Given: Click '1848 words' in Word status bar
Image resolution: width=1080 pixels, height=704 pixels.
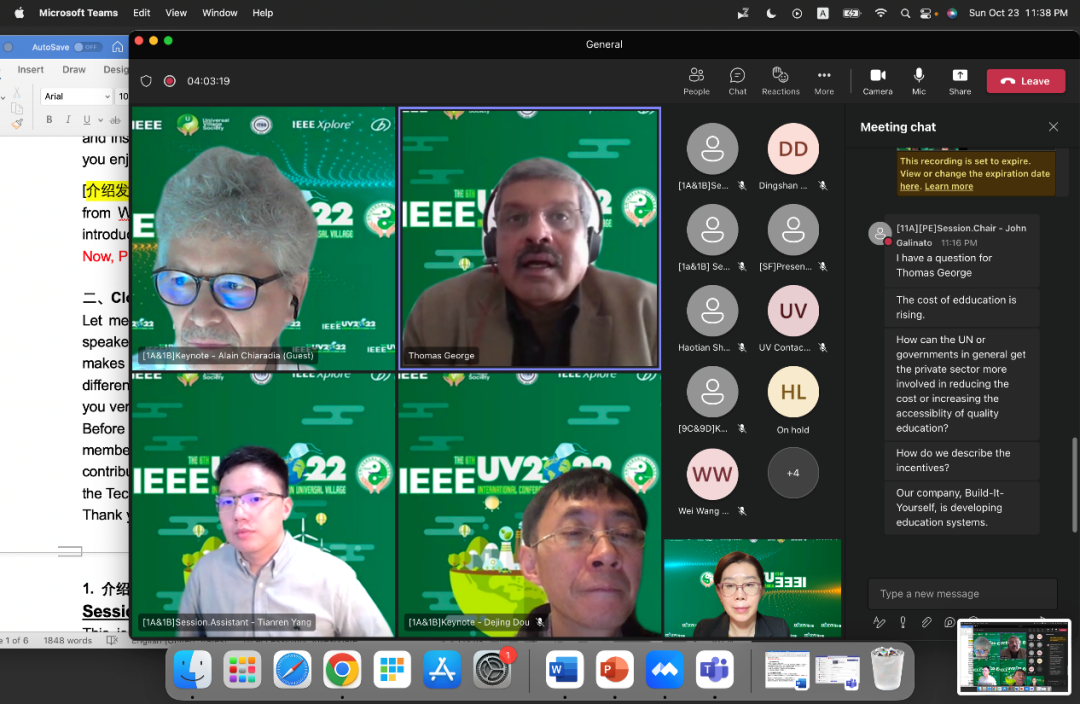Looking at the screenshot, I should click(x=68, y=640).
